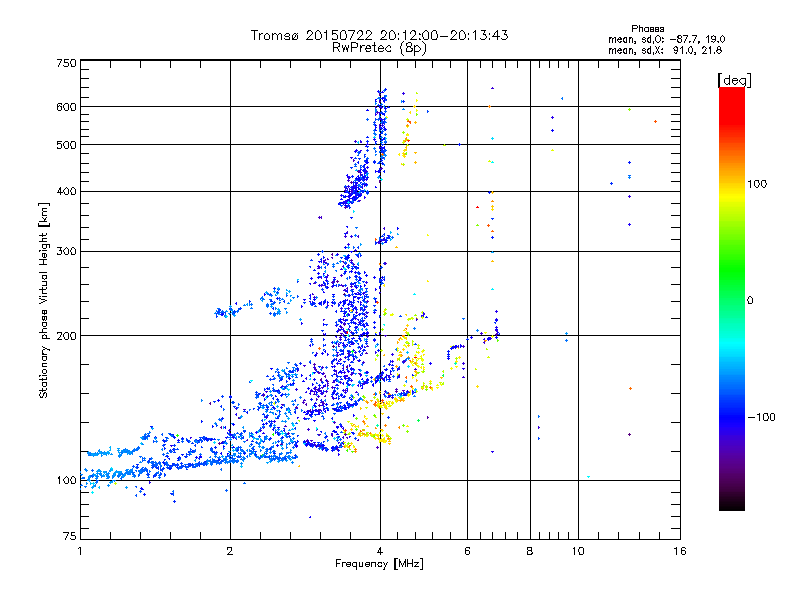Click the y-axis tick label '400'
This screenshot has width=800, height=600.
(x=66, y=192)
